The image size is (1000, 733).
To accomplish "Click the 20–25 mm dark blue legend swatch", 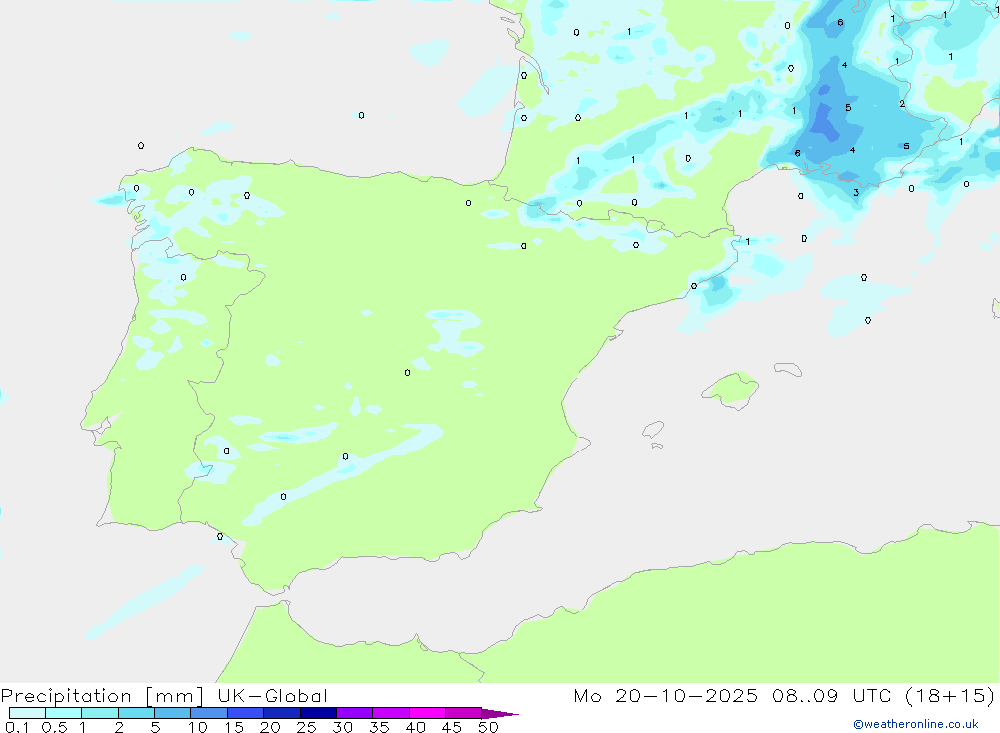I will click(x=282, y=713).
